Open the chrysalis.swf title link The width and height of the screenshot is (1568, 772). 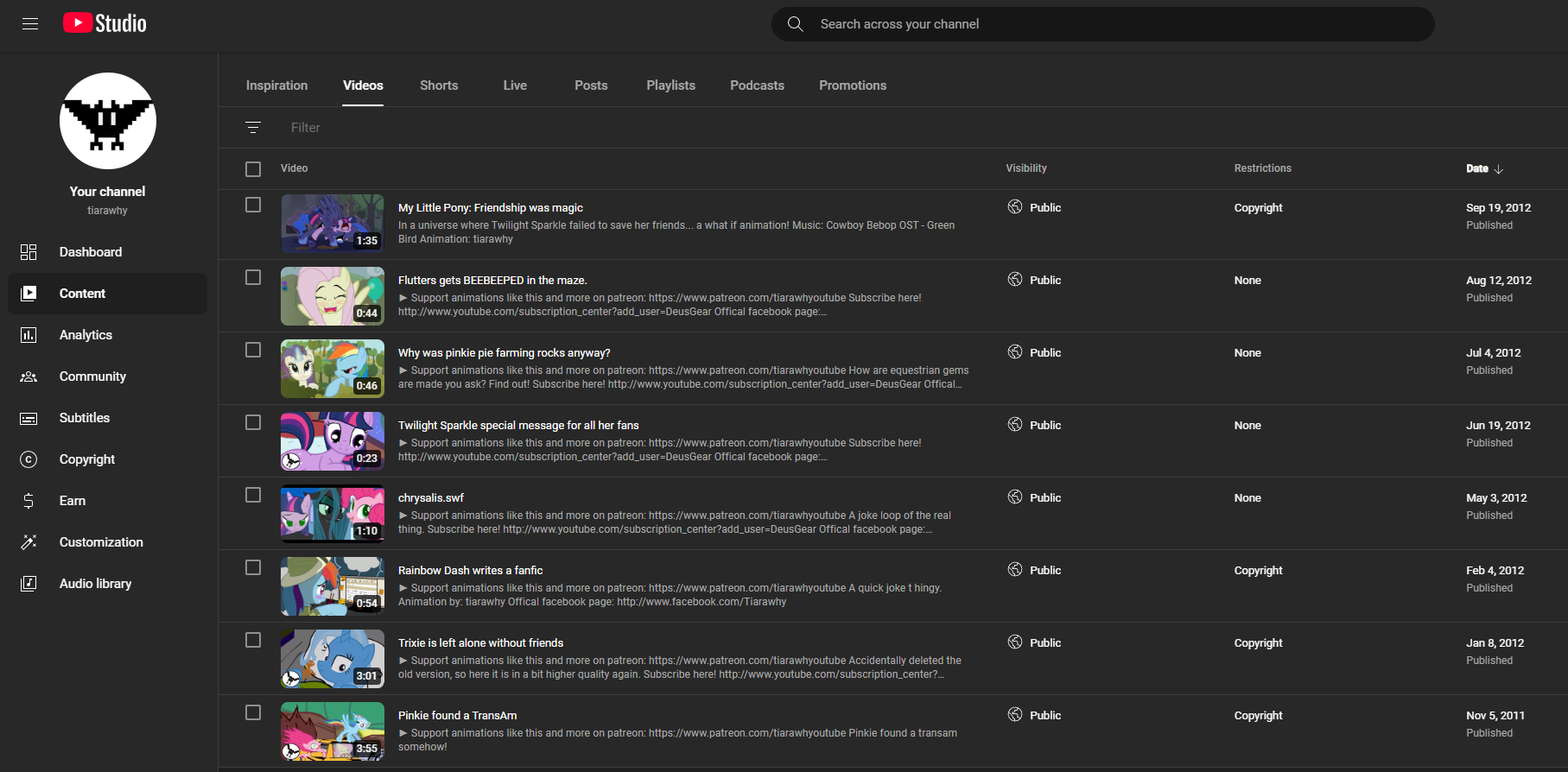[x=431, y=497]
